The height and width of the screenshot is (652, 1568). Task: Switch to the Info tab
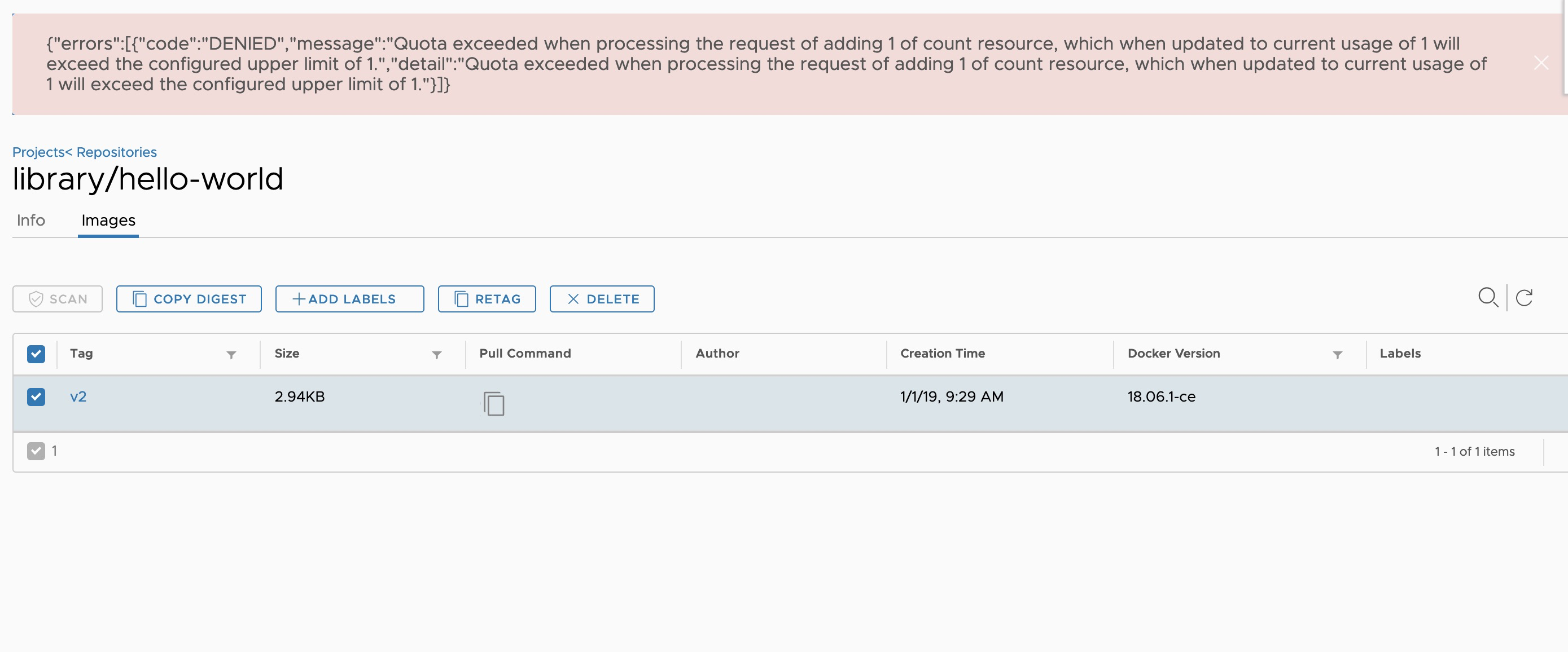30,220
